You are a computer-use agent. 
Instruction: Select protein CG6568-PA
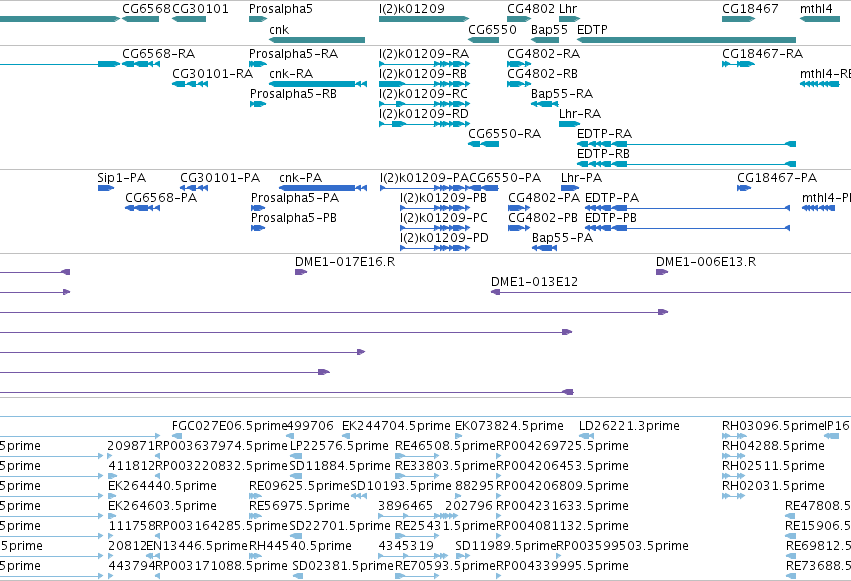pos(142,208)
